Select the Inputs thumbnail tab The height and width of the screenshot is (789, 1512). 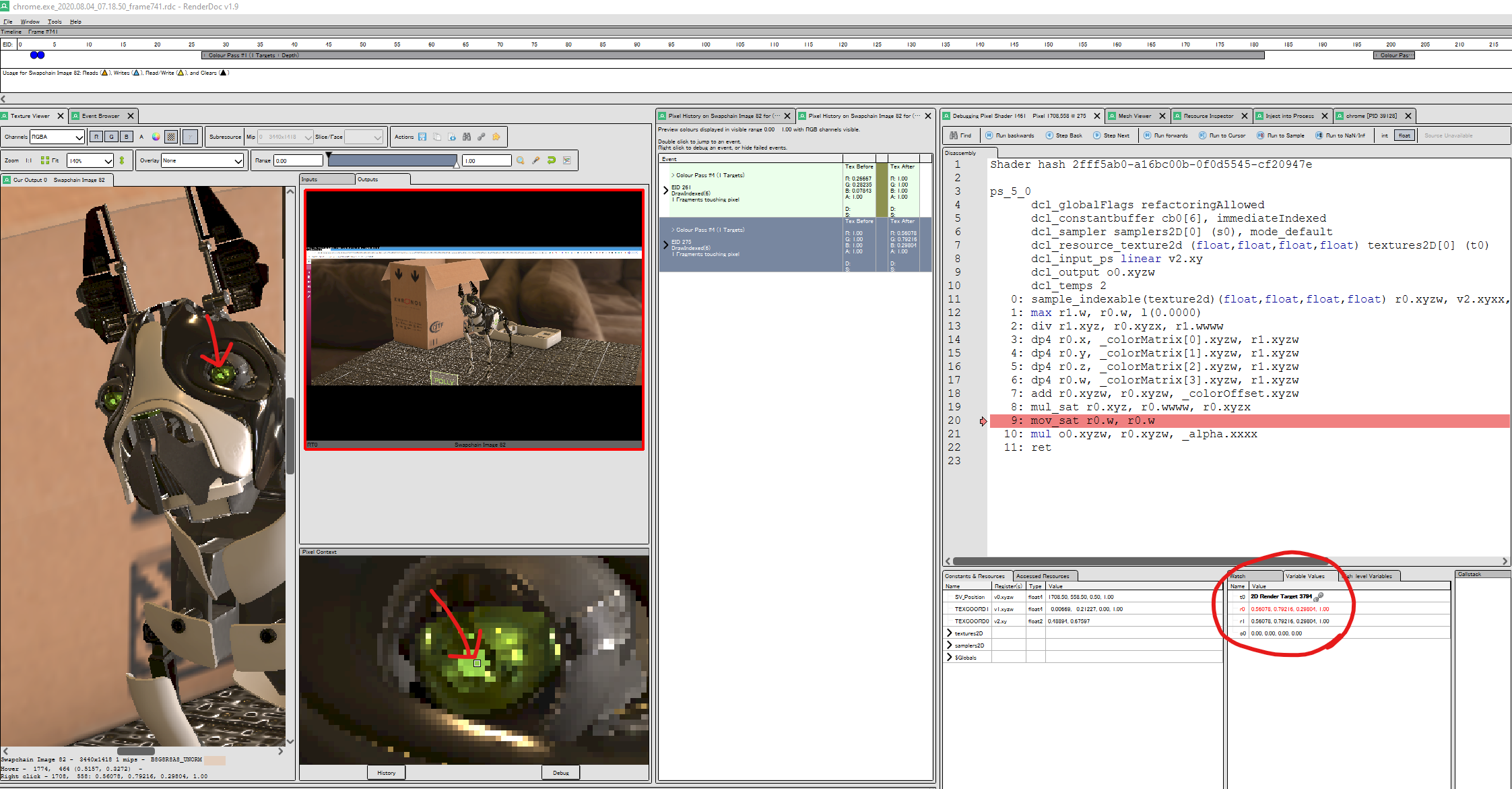point(327,179)
